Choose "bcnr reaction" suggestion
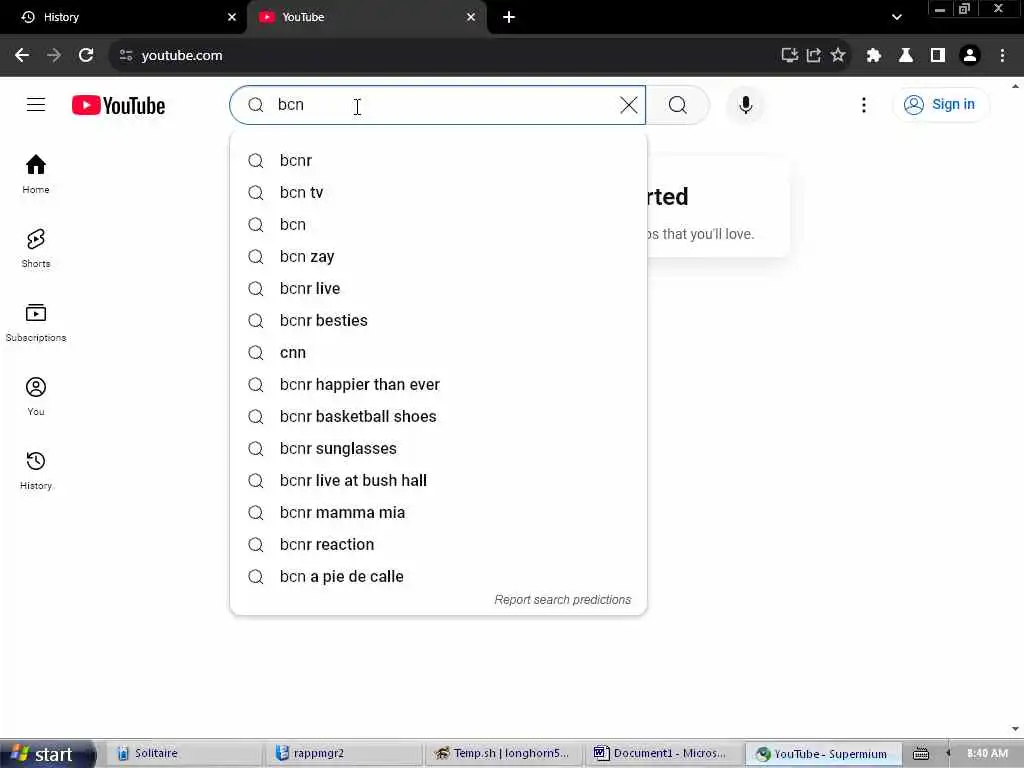 438,544
